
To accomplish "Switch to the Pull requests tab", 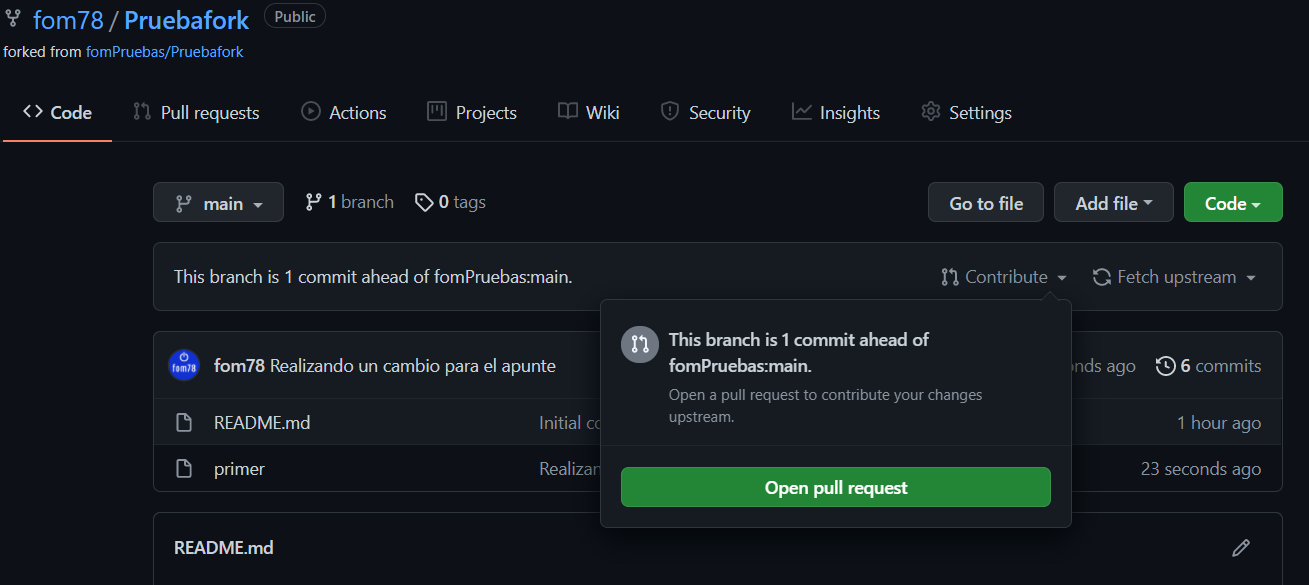I will pyautogui.click(x=196, y=112).
